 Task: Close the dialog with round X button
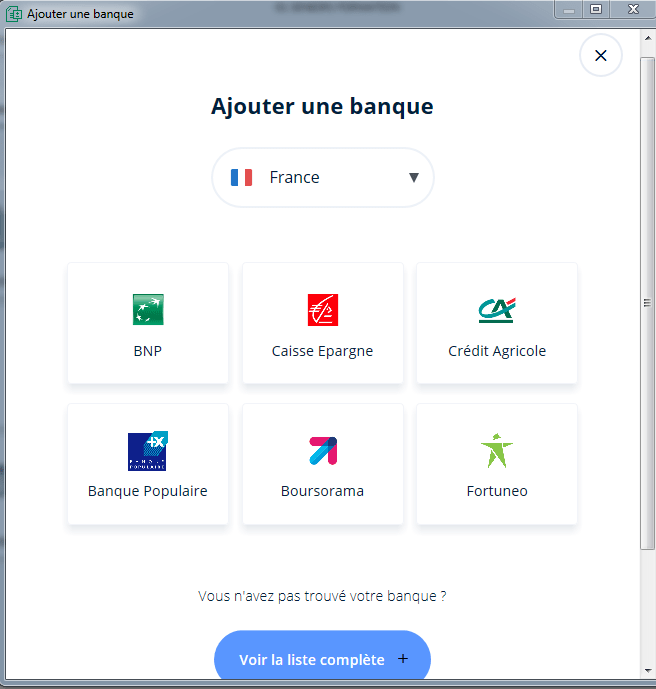[x=601, y=55]
